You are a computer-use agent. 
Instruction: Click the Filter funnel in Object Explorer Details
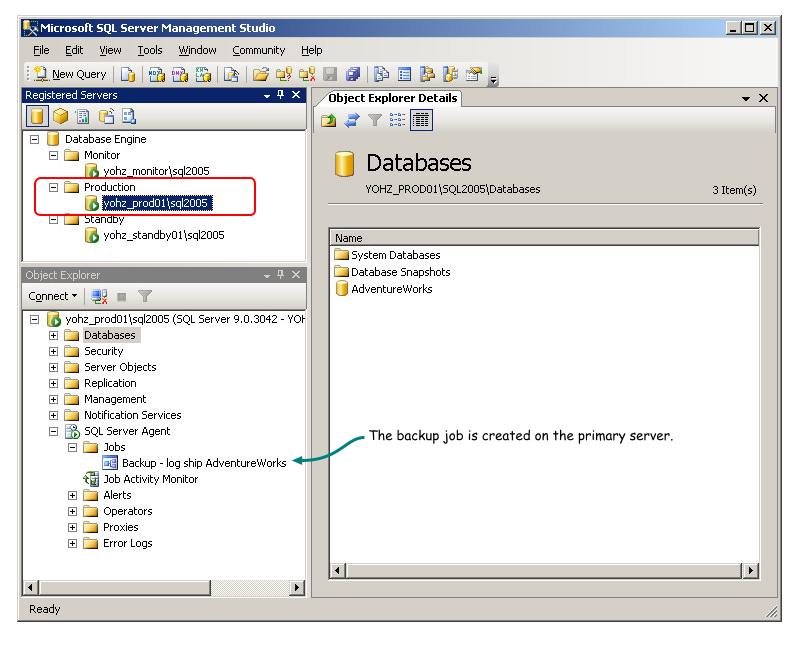tap(374, 120)
